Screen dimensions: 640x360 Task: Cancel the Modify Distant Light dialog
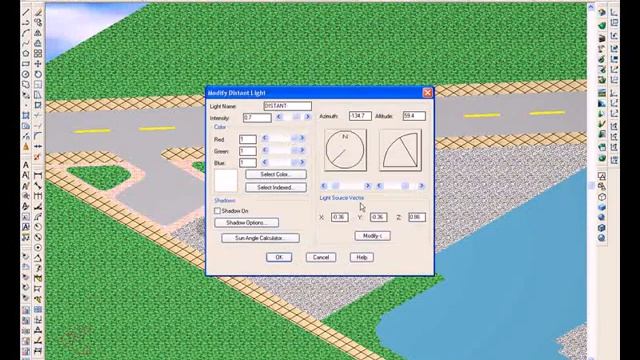[321, 257]
